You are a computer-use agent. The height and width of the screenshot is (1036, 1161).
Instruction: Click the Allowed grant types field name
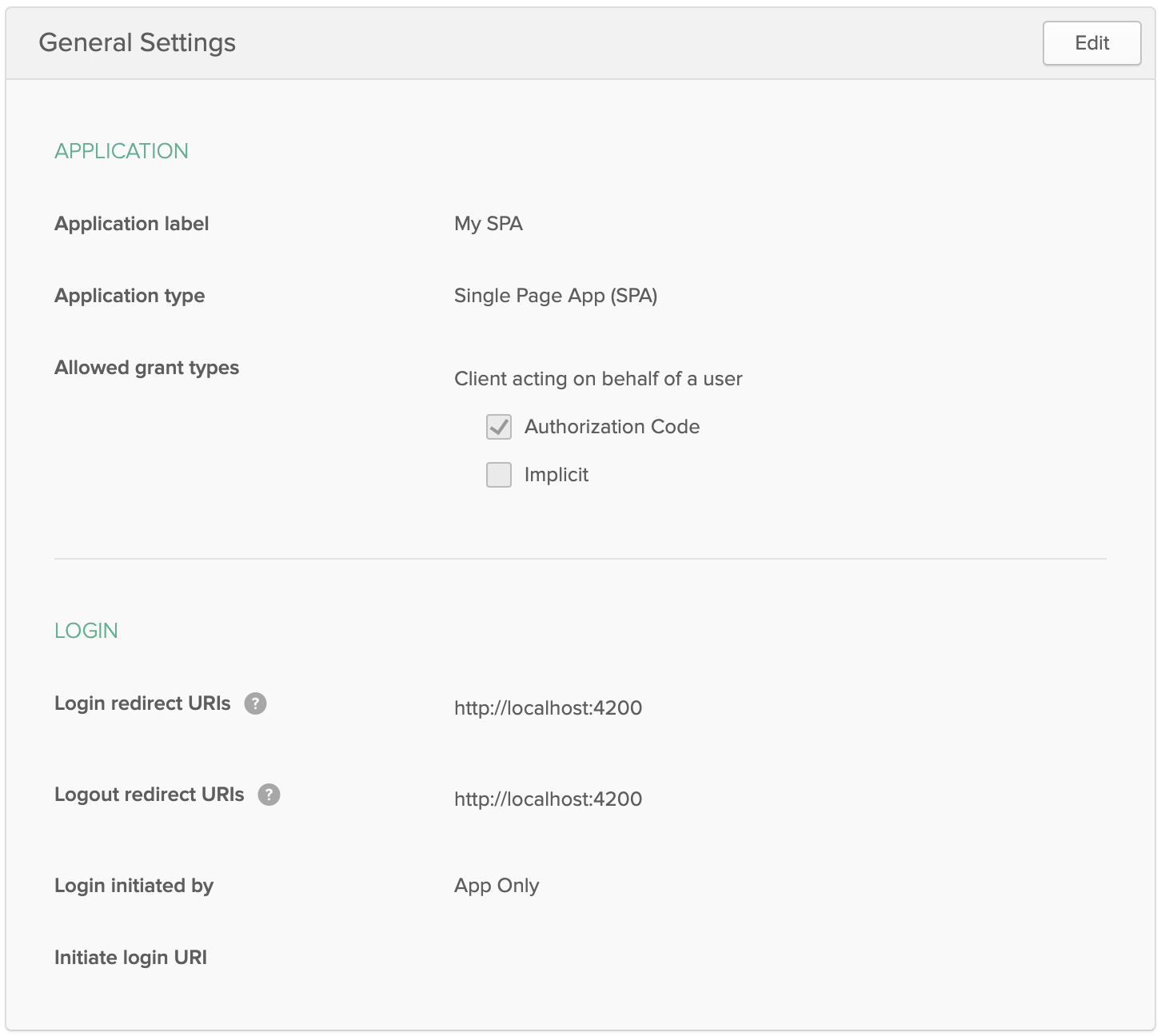pyautogui.click(x=146, y=368)
